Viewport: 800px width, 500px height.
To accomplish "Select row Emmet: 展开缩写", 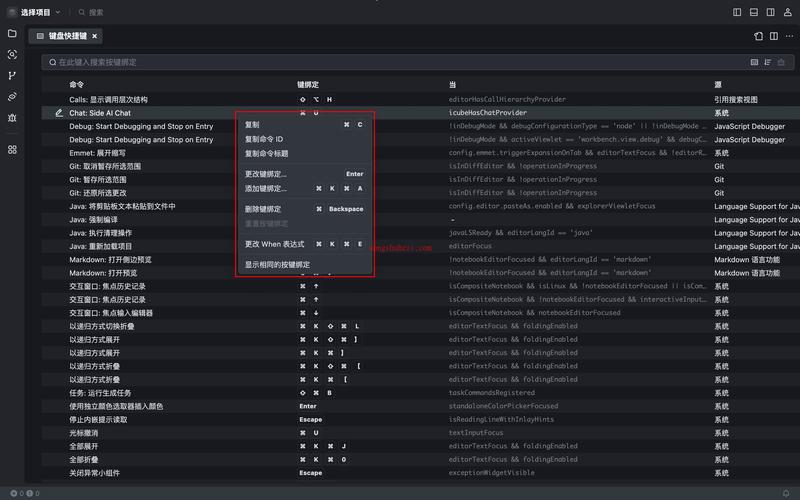I will tap(420, 153).
